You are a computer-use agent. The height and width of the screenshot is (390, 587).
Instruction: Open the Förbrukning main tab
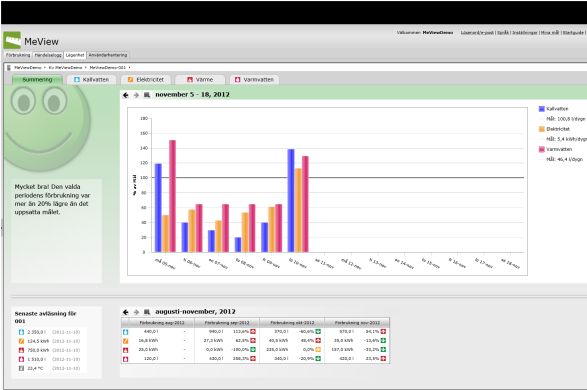[18, 55]
